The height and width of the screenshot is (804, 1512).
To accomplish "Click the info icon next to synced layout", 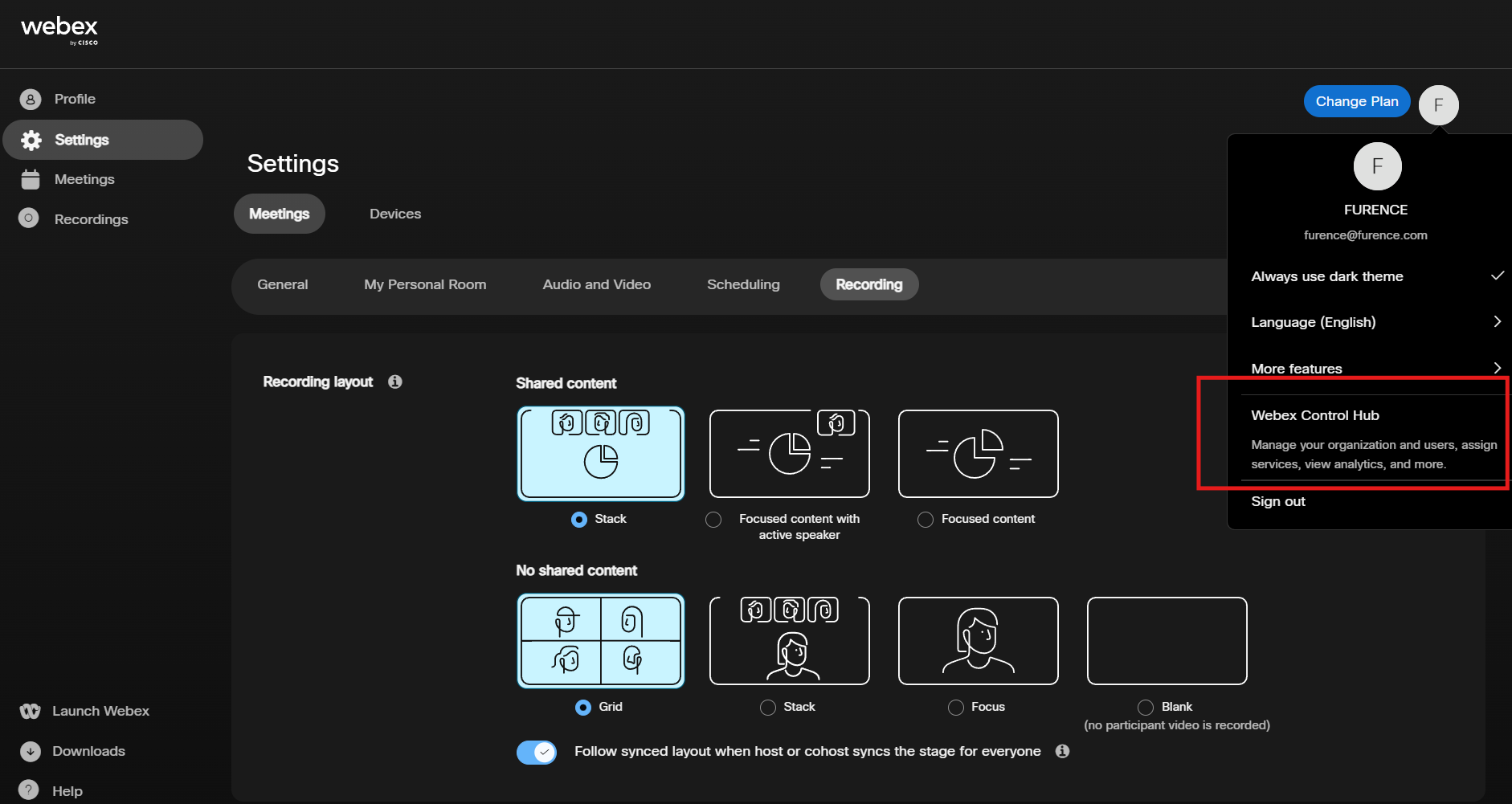I will (x=1062, y=751).
